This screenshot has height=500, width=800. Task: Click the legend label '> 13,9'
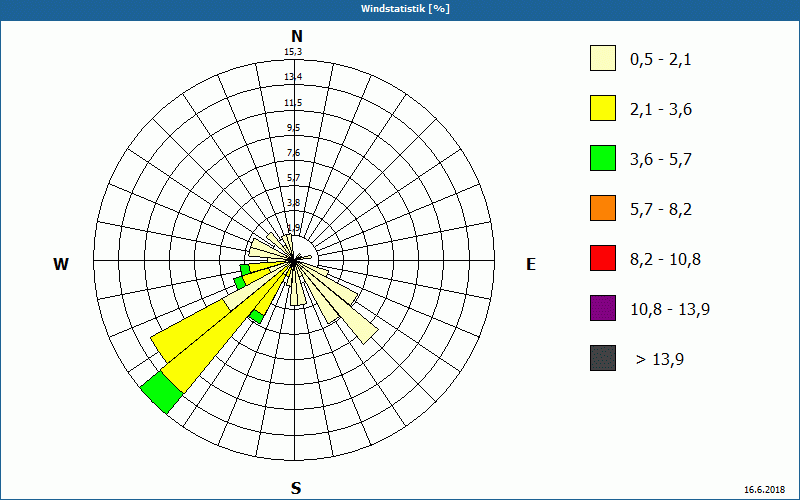coord(660,360)
